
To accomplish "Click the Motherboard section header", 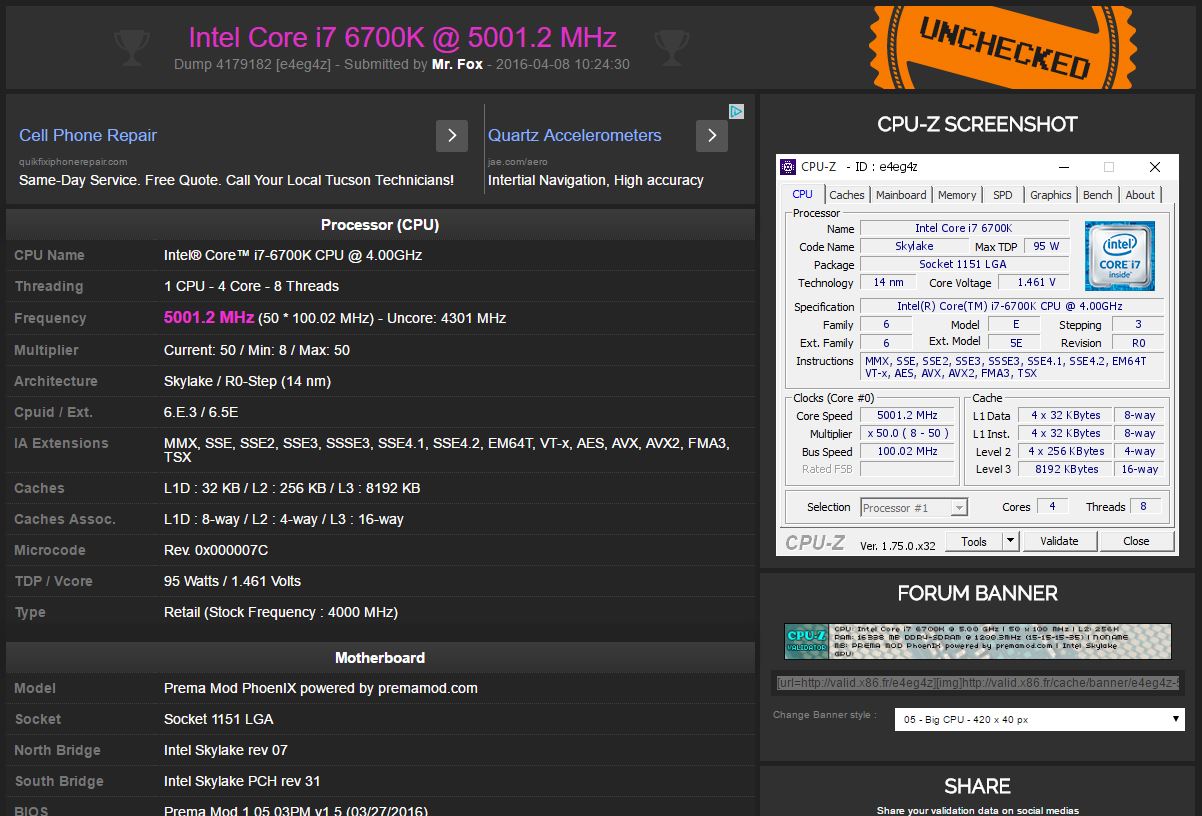I will pyautogui.click(x=380, y=658).
